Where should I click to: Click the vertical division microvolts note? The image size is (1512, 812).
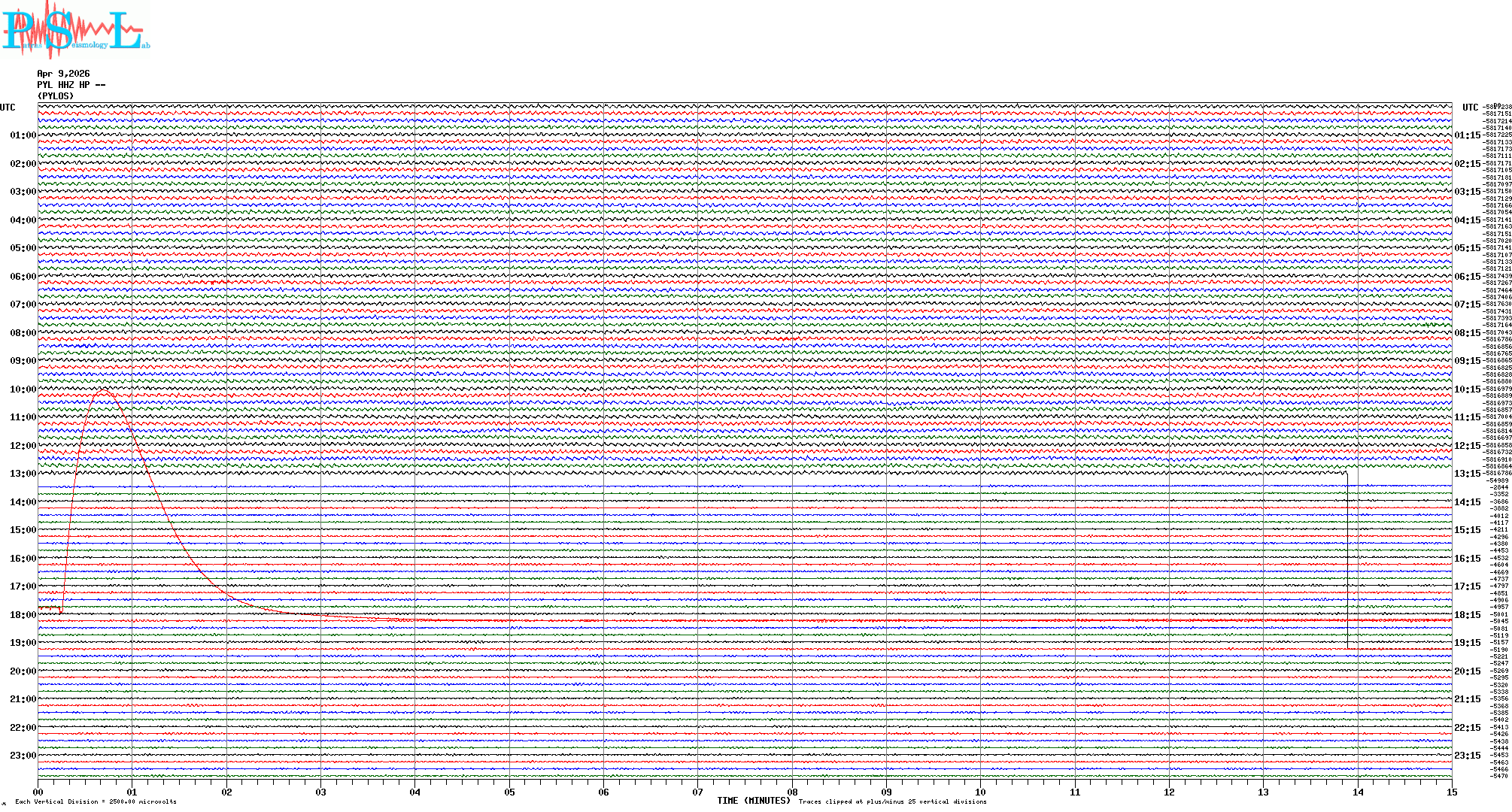point(96,801)
